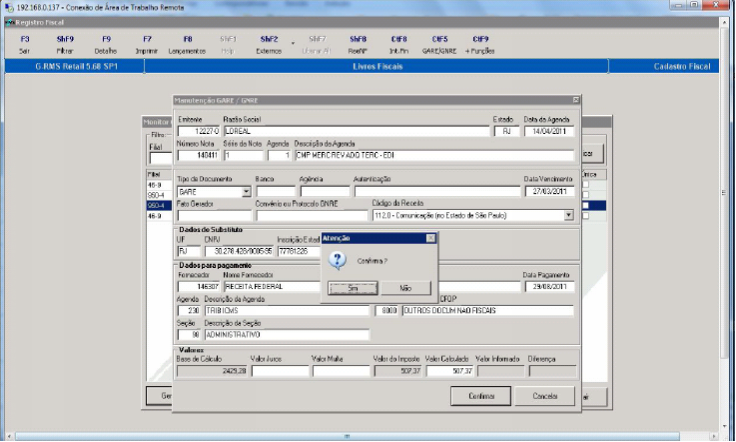
Task: Click small arrow right of ShF2 Externos
Action: pos(293,43)
